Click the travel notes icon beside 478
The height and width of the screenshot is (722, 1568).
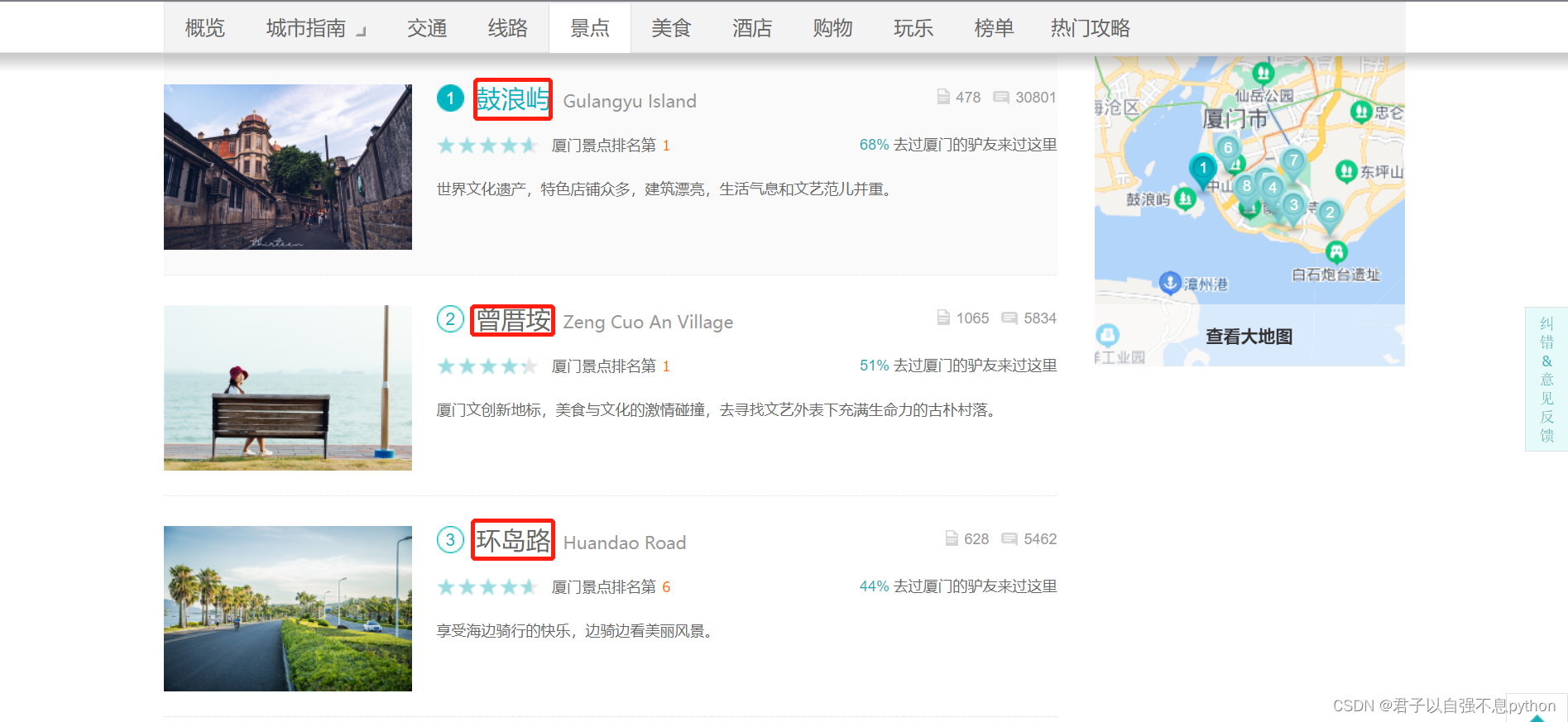tap(943, 97)
